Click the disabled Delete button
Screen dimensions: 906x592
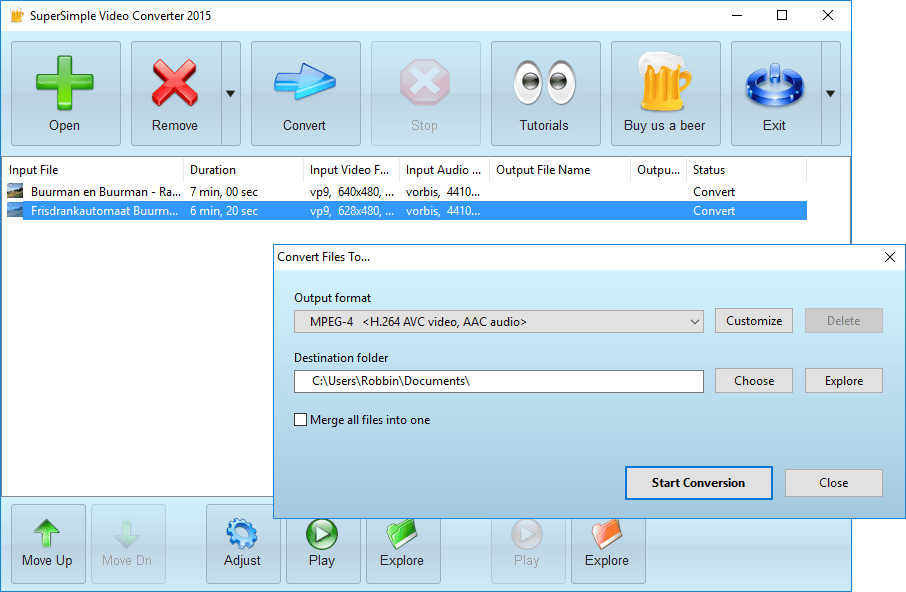coord(844,321)
